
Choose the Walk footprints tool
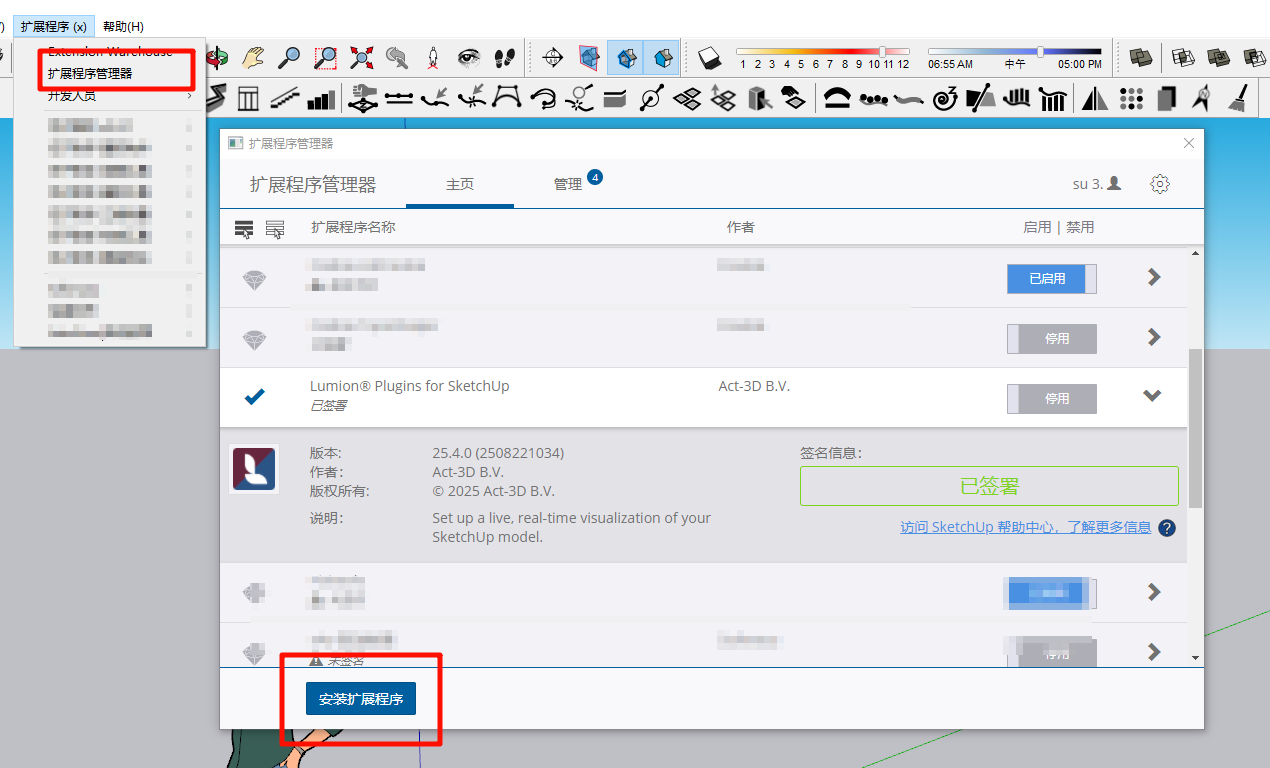[505, 58]
